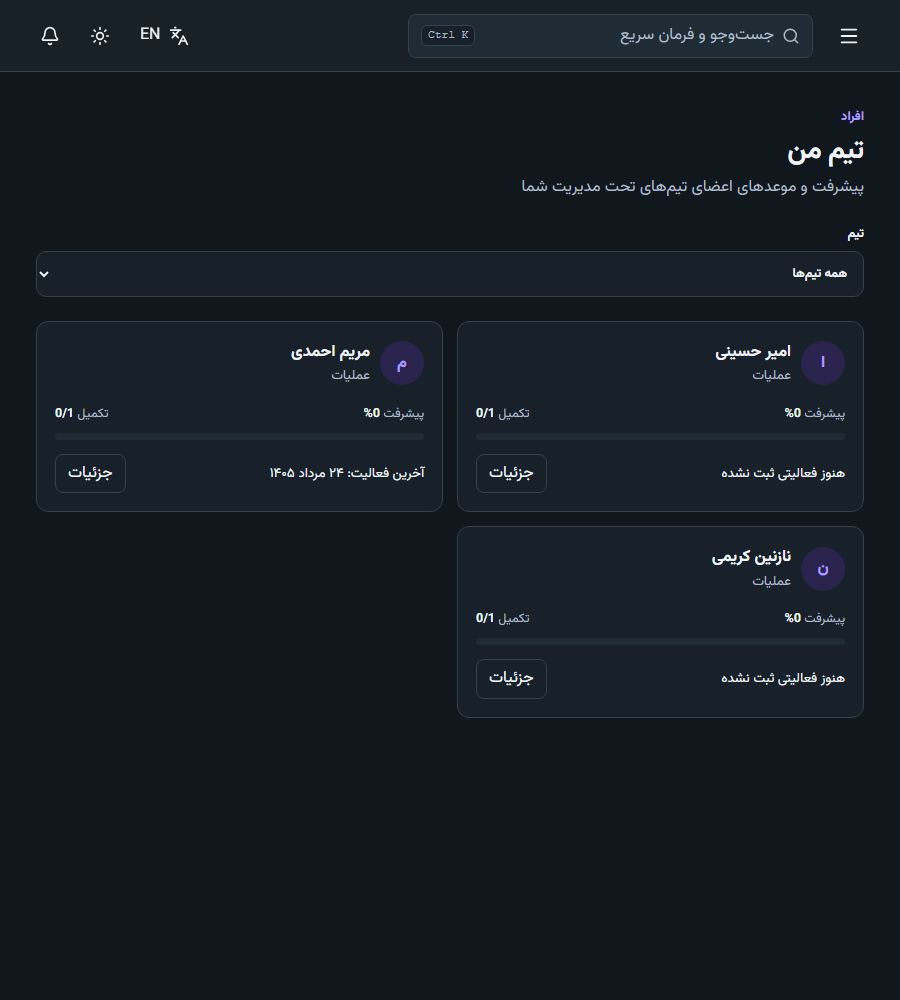Open the notifications bell
The width and height of the screenshot is (900, 1000).
click(x=50, y=36)
